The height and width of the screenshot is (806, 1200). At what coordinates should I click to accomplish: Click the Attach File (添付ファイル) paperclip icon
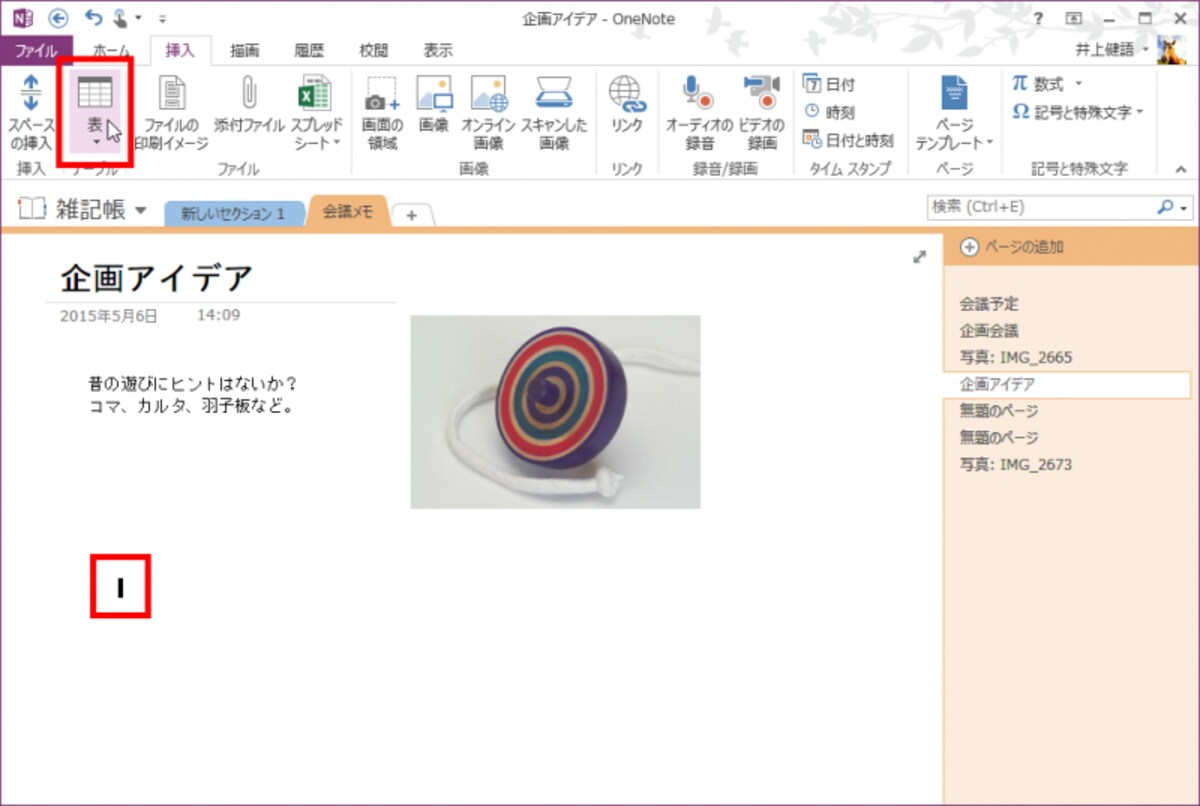point(249,93)
